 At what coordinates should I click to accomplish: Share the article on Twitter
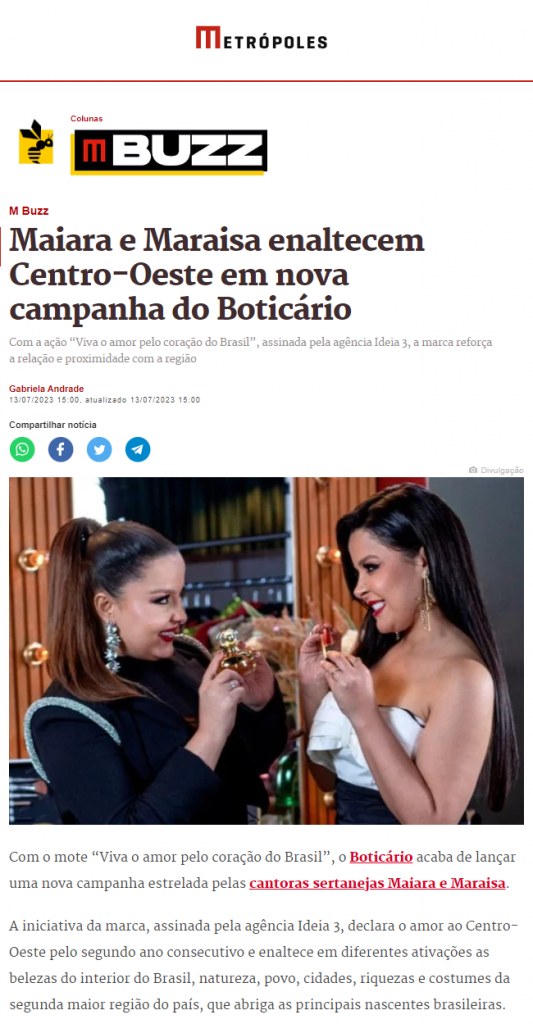coord(99,449)
